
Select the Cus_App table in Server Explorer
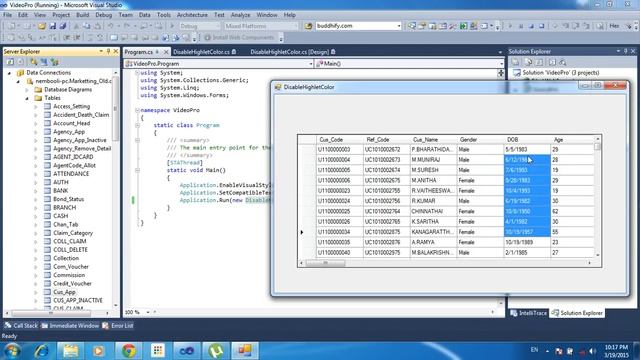coord(64,292)
